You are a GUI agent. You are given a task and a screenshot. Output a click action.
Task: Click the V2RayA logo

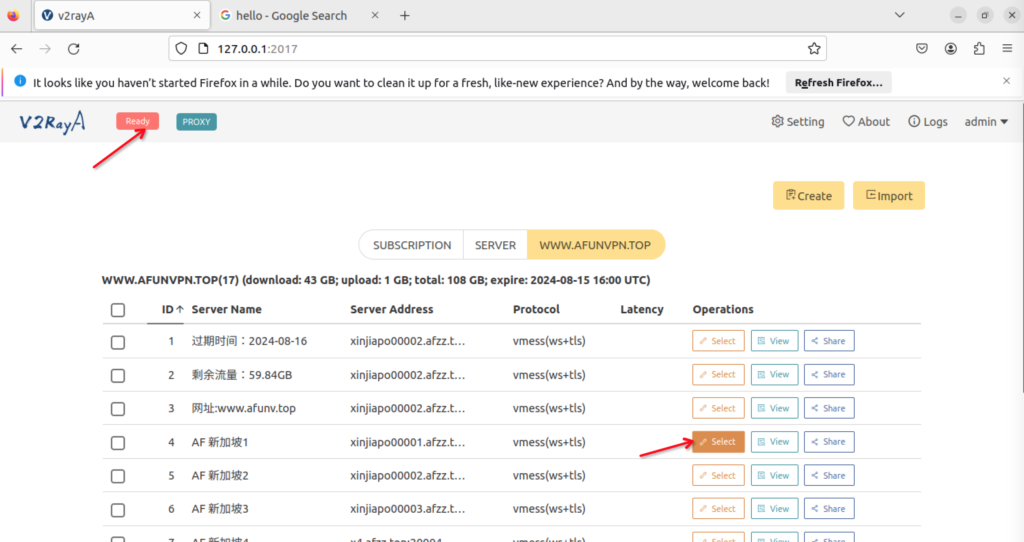[52, 121]
